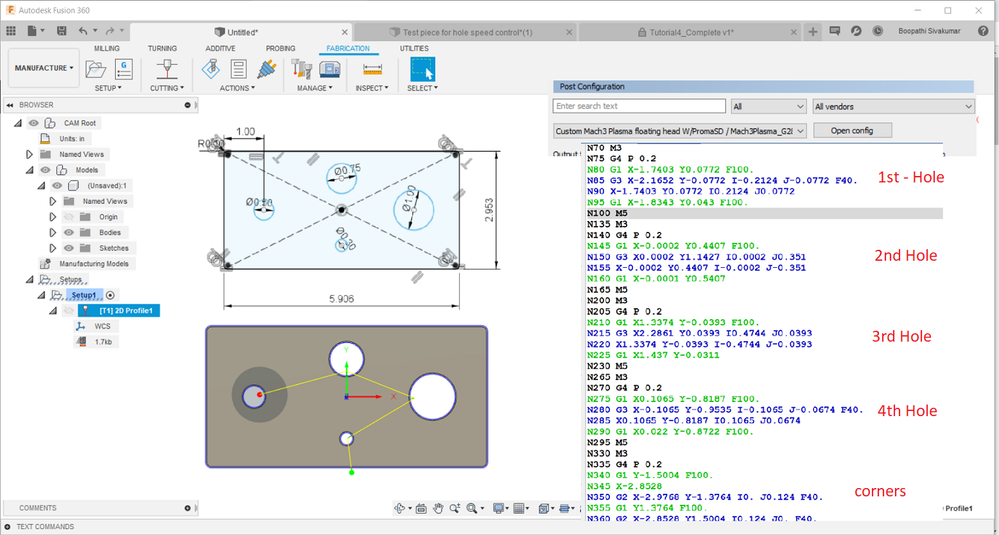Image resolution: width=999 pixels, height=535 pixels.
Task: Open the Tutorial4_Complete v1 document tab
Action: pos(690,32)
